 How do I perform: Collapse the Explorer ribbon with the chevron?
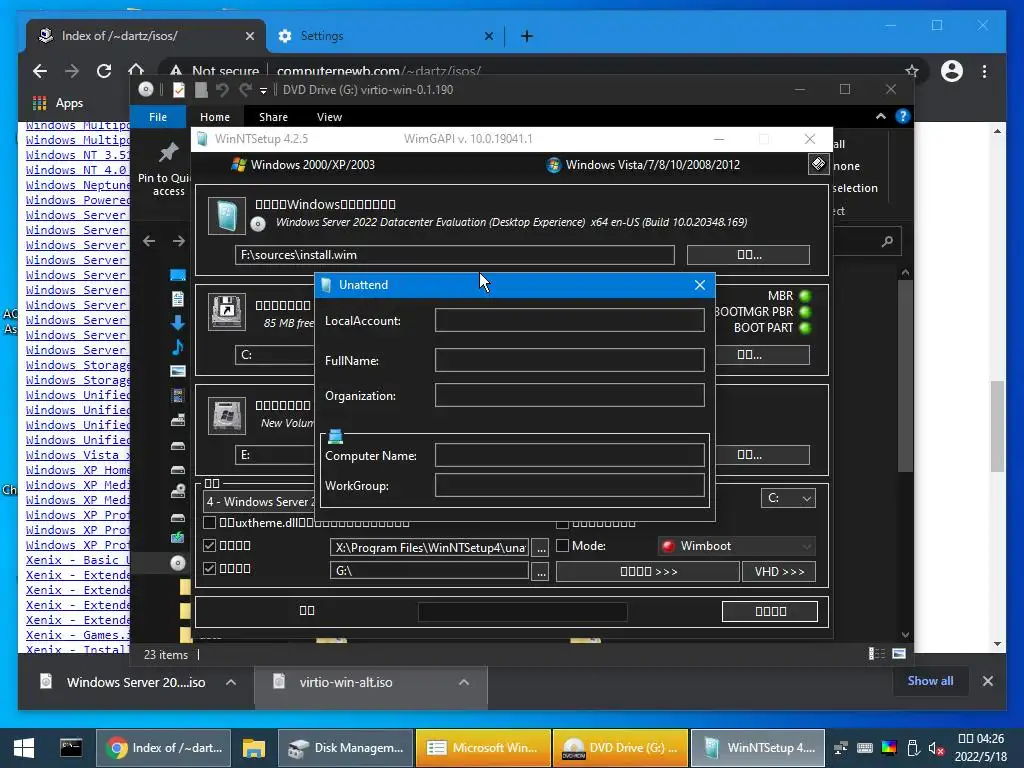[880, 116]
